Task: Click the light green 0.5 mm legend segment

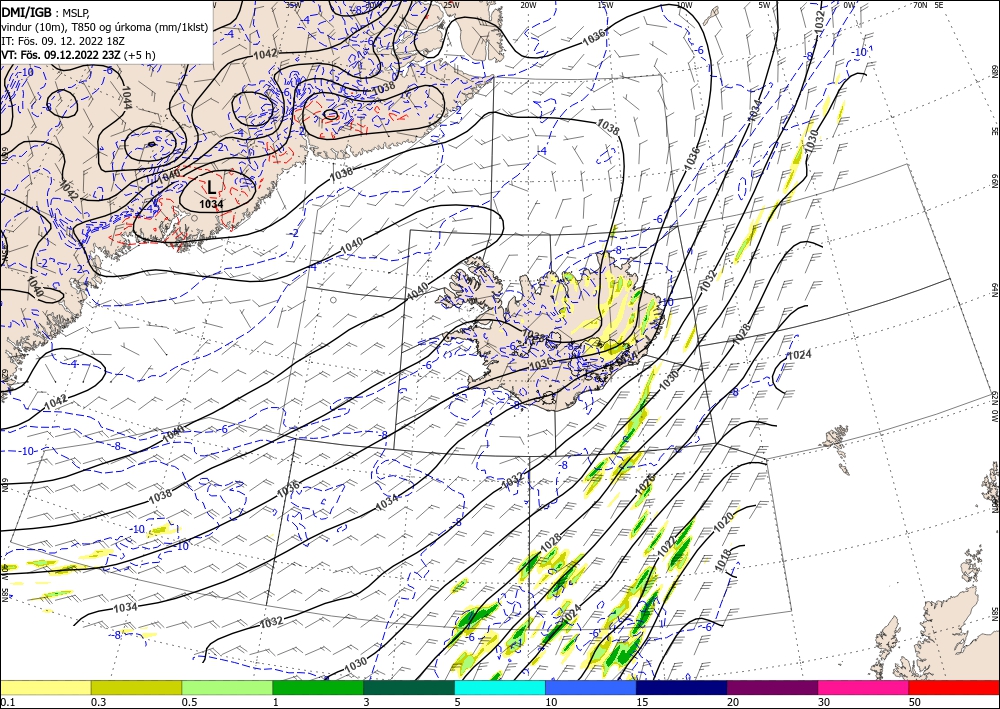Action: 227,687
